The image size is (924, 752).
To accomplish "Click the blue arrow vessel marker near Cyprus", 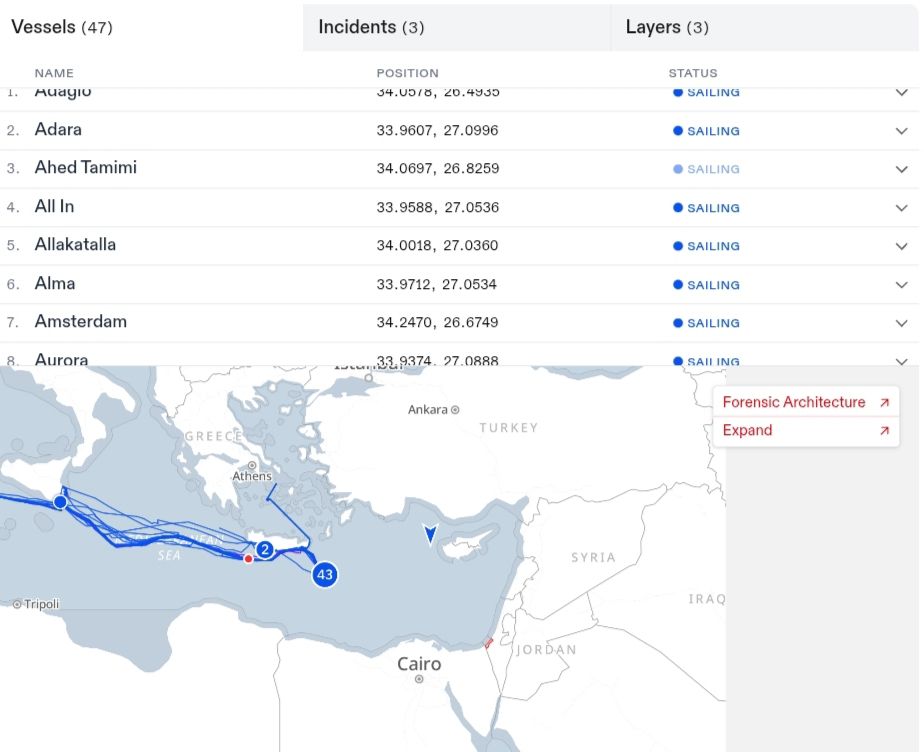I will (431, 534).
